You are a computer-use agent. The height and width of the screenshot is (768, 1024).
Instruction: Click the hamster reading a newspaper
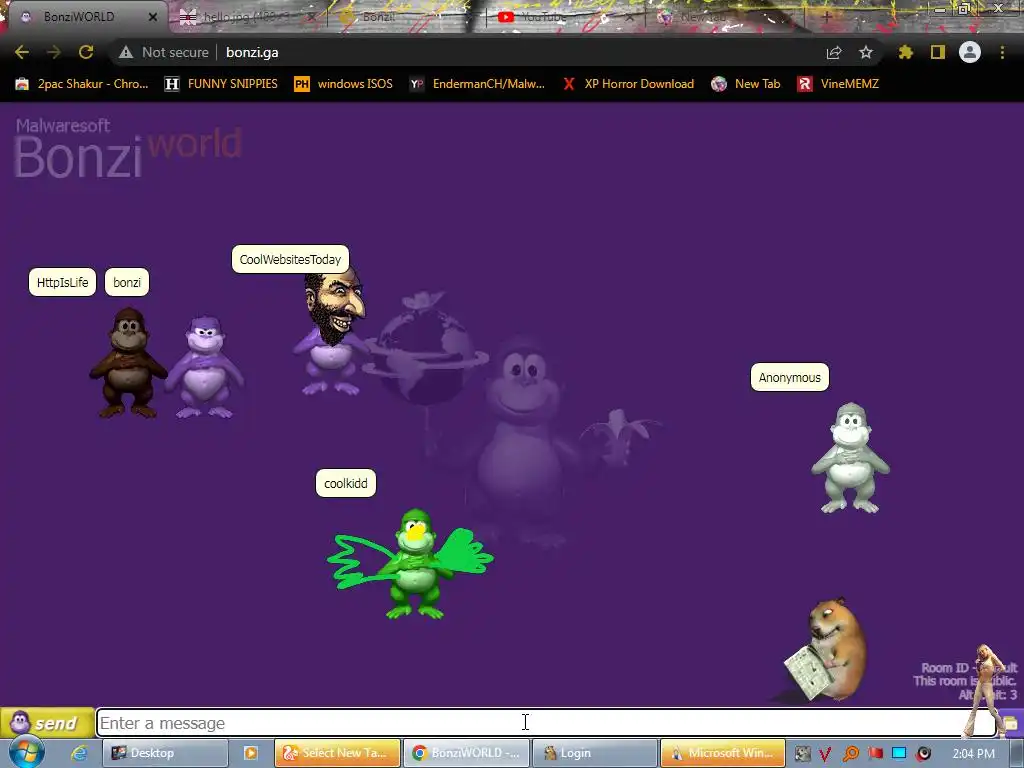828,650
